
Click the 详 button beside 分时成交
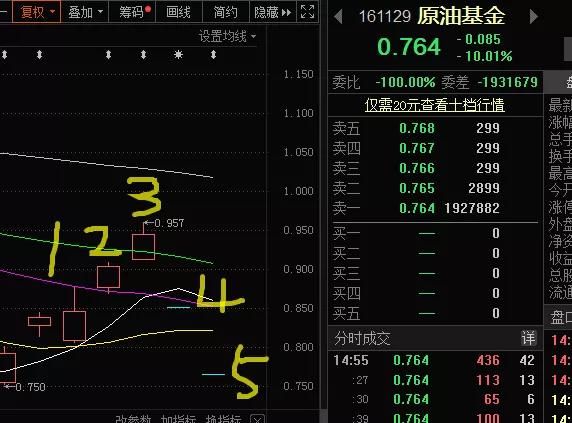click(528, 338)
